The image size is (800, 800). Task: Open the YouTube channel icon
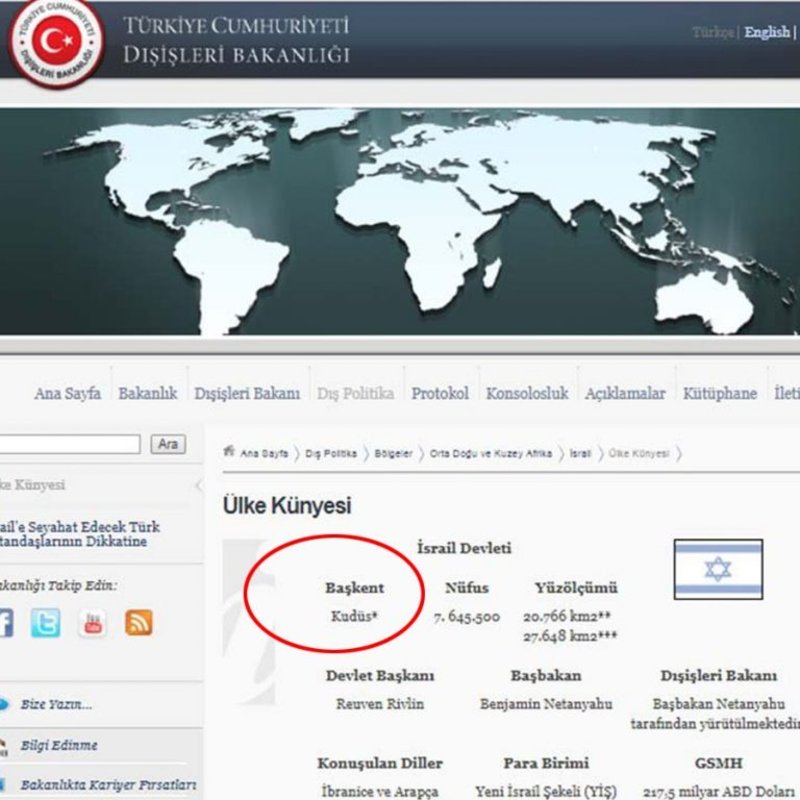point(92,623)
